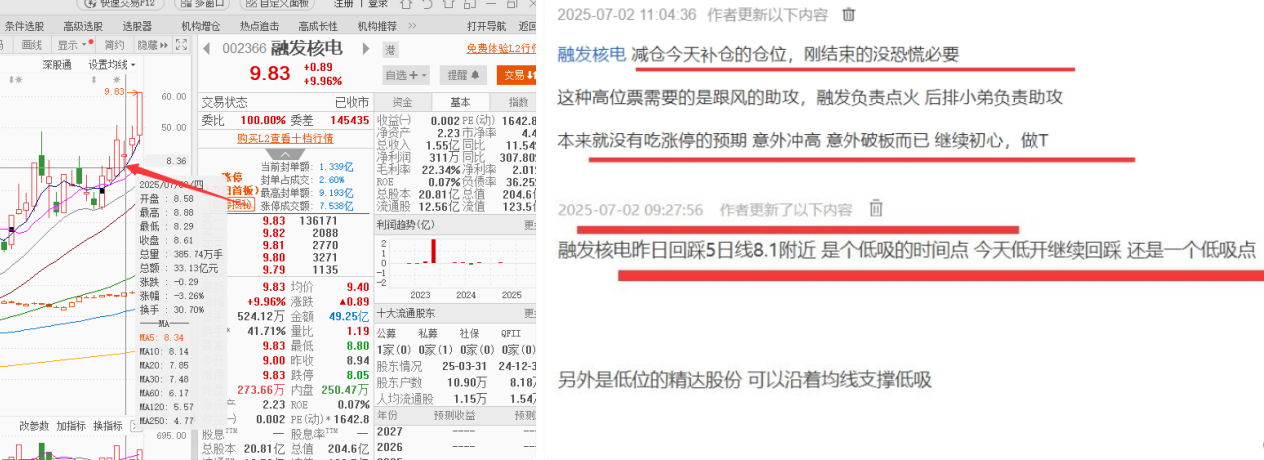Viewport: 1264px width, 460px height.
Task: Click 改参数 under the chart
Action: click(x=34, y=426)
